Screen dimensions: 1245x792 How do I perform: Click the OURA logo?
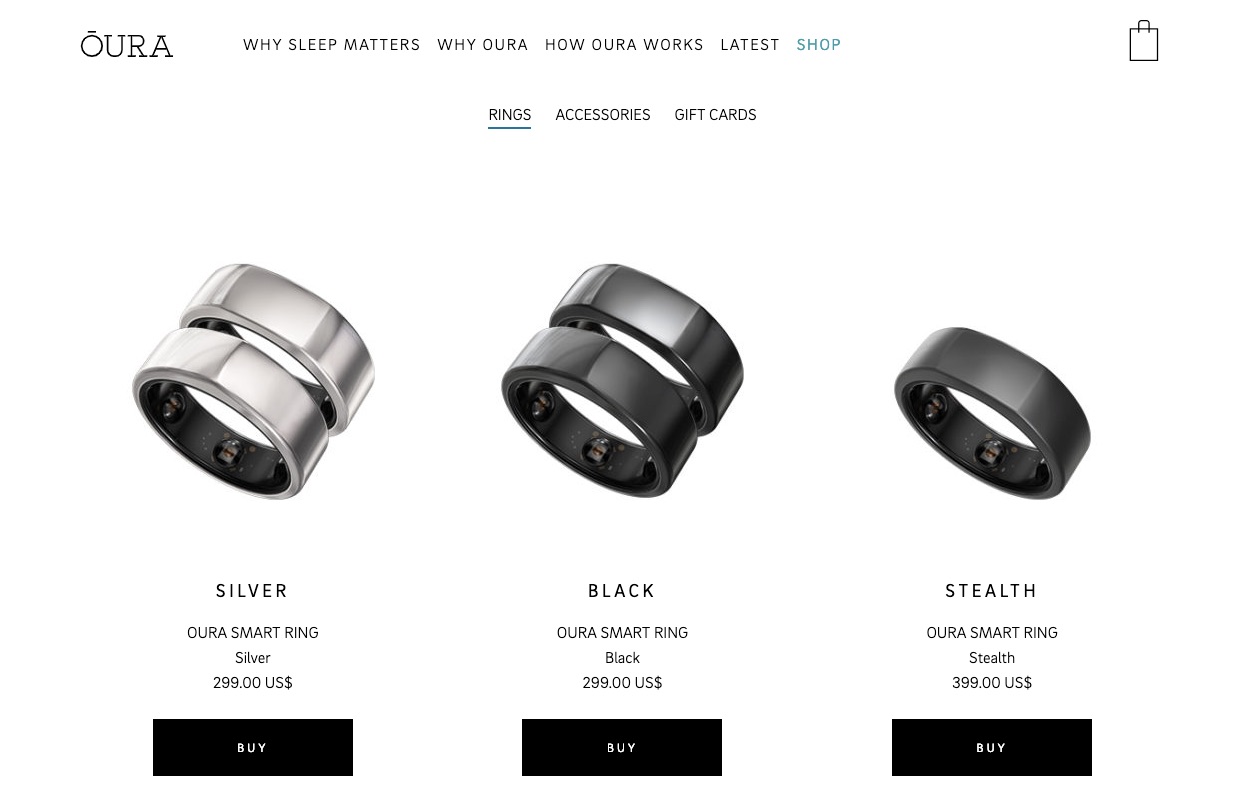(127, 45)
